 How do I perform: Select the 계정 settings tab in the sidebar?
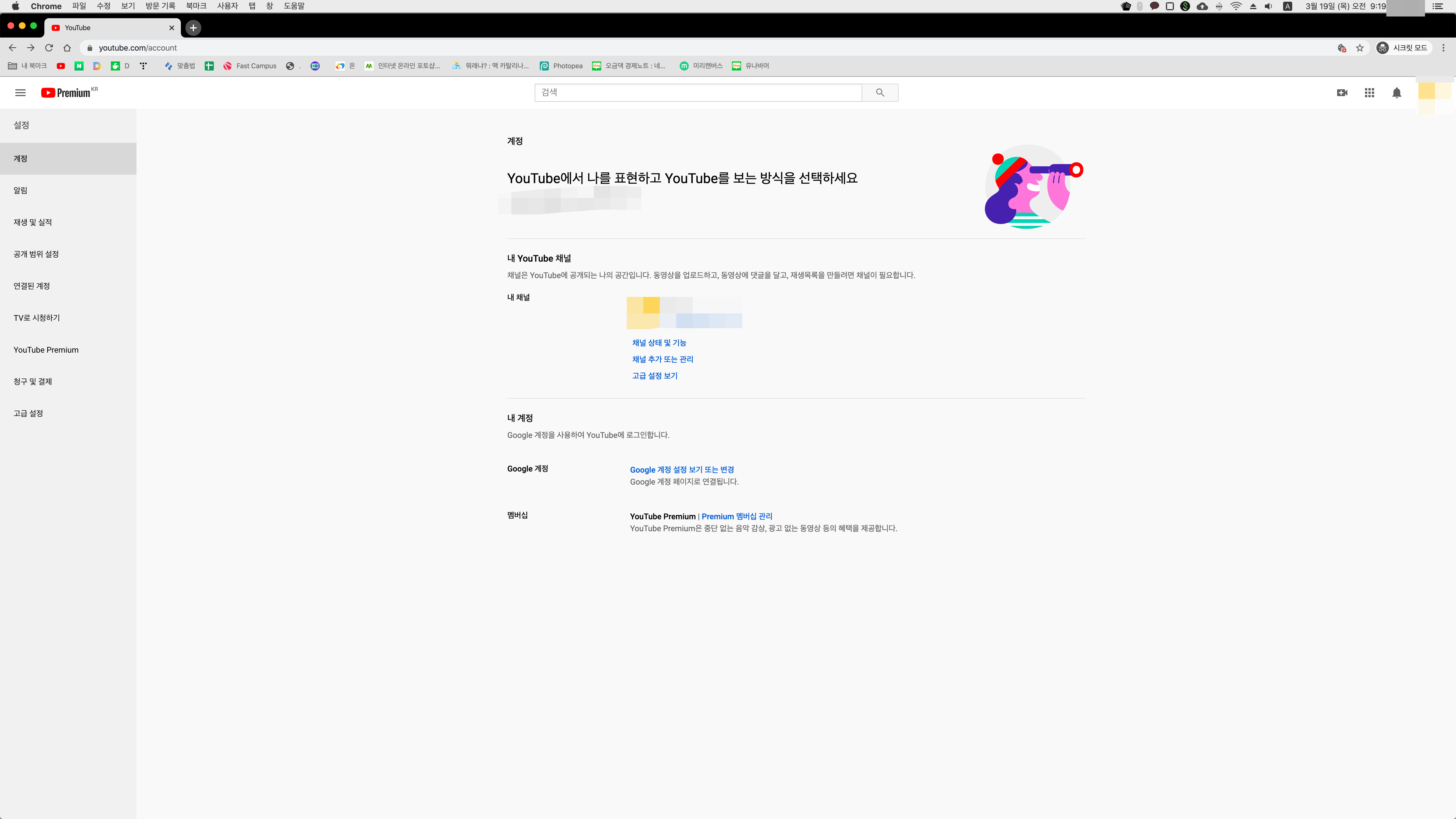coord(68,159)
